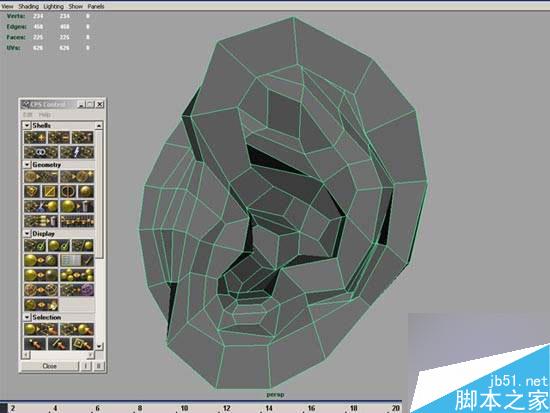The width and height of the screenshot is (550, 413).
Task: Open Help menu in CPS Control window
Action: pyautogui.click(x=45, y=115)
